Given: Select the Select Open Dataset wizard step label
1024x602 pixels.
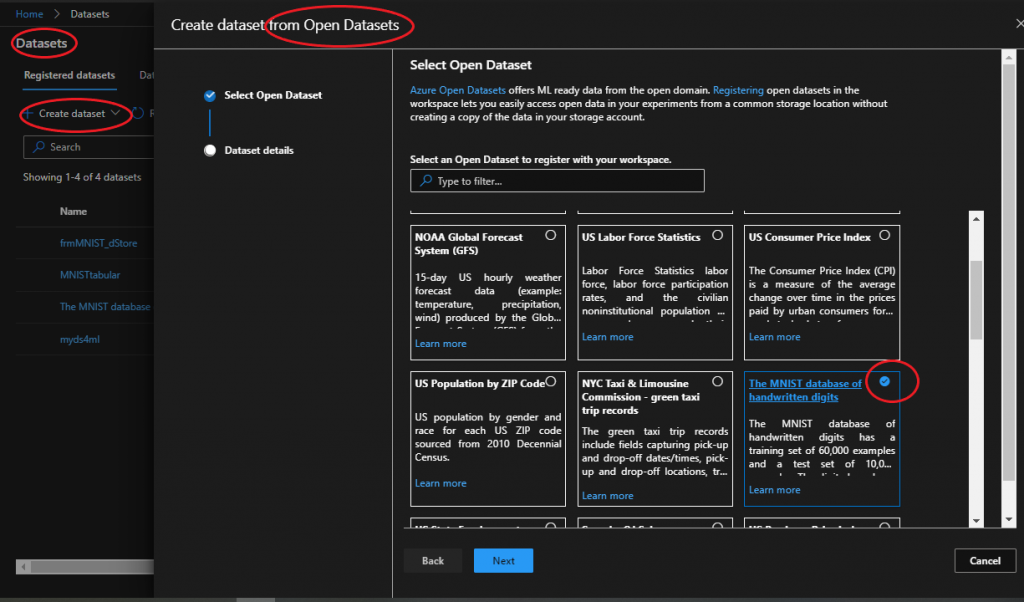Looking at the screenshot, I should point(273,95).
